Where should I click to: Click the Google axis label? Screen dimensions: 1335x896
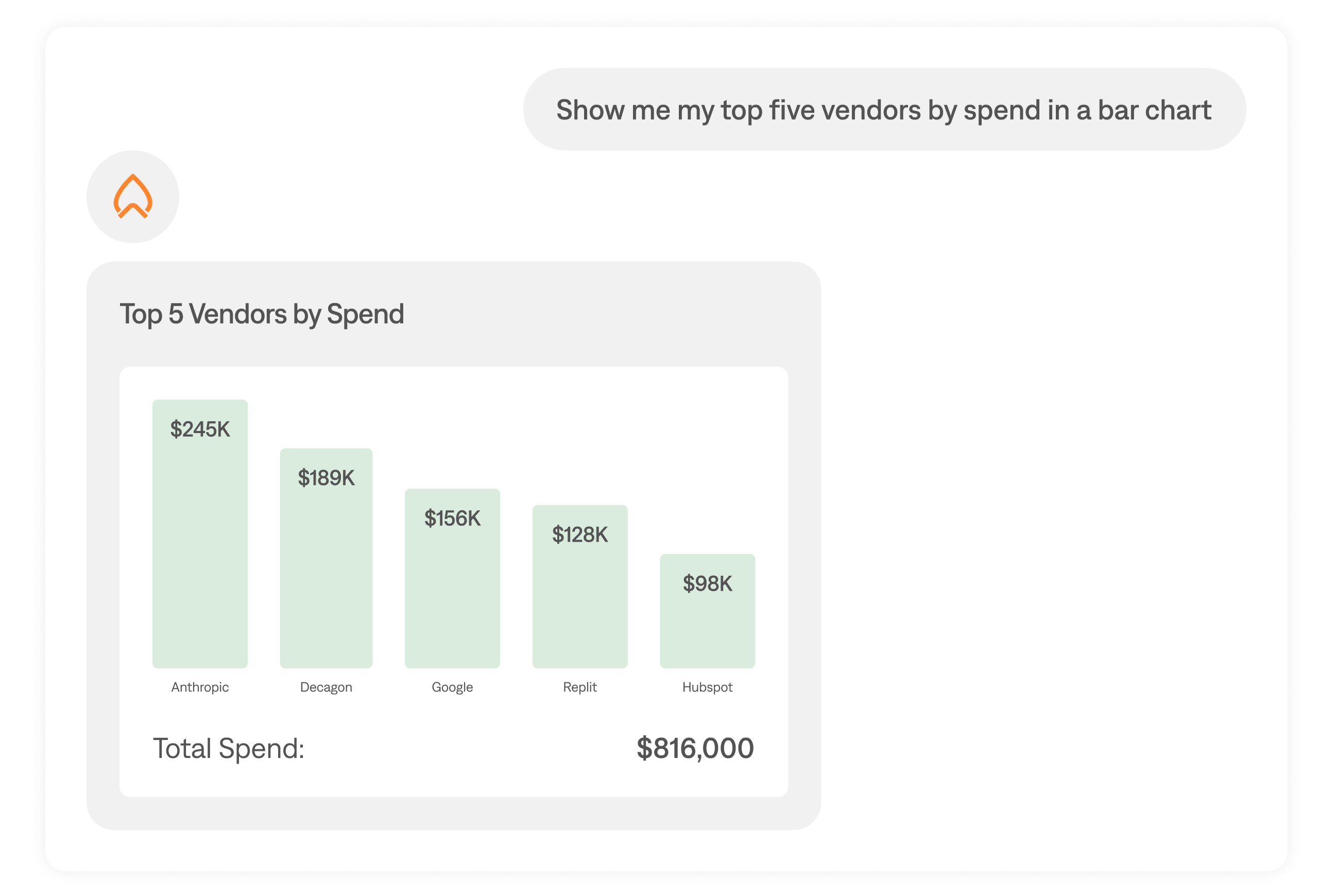pyautogui.click(x=452, y=687)
